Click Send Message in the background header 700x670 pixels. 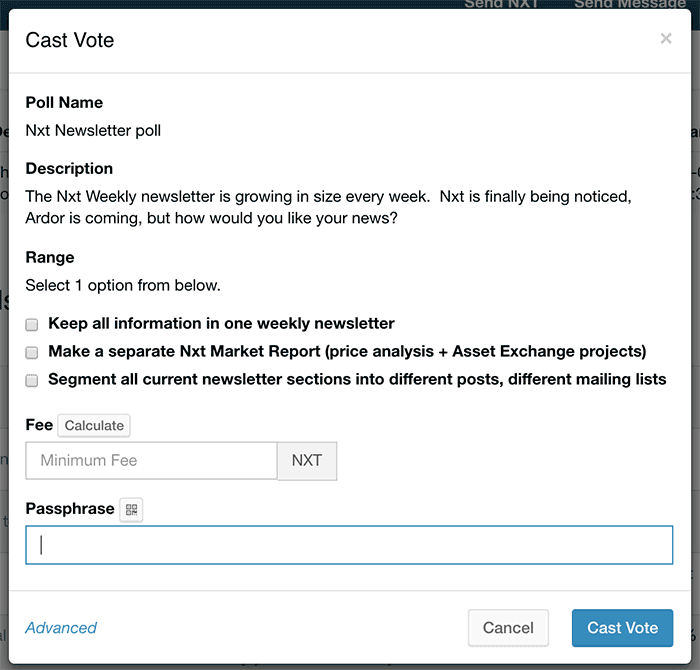(629, 4)
